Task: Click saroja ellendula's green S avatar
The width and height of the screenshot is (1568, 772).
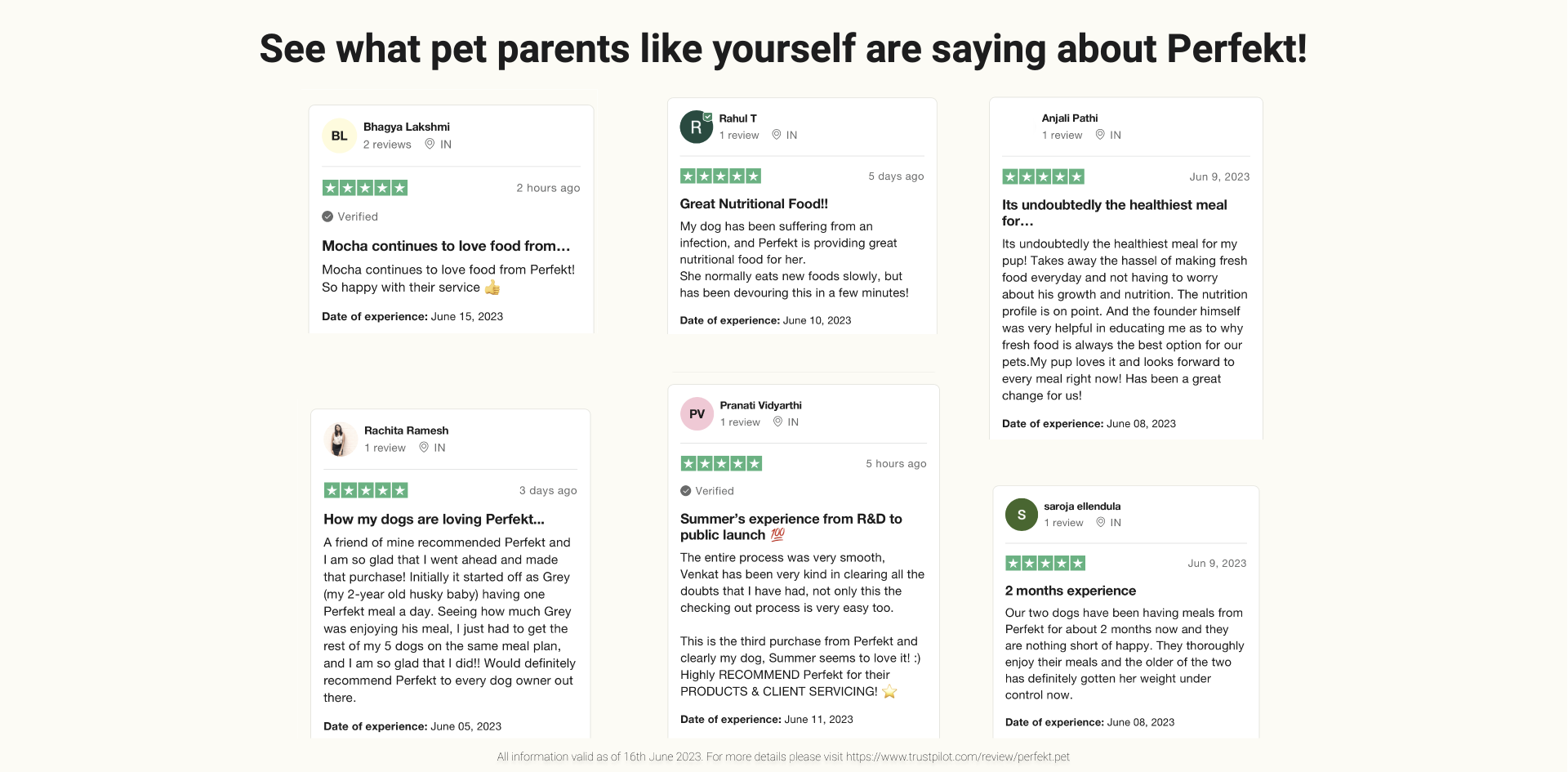Action: pos(1021,515)
